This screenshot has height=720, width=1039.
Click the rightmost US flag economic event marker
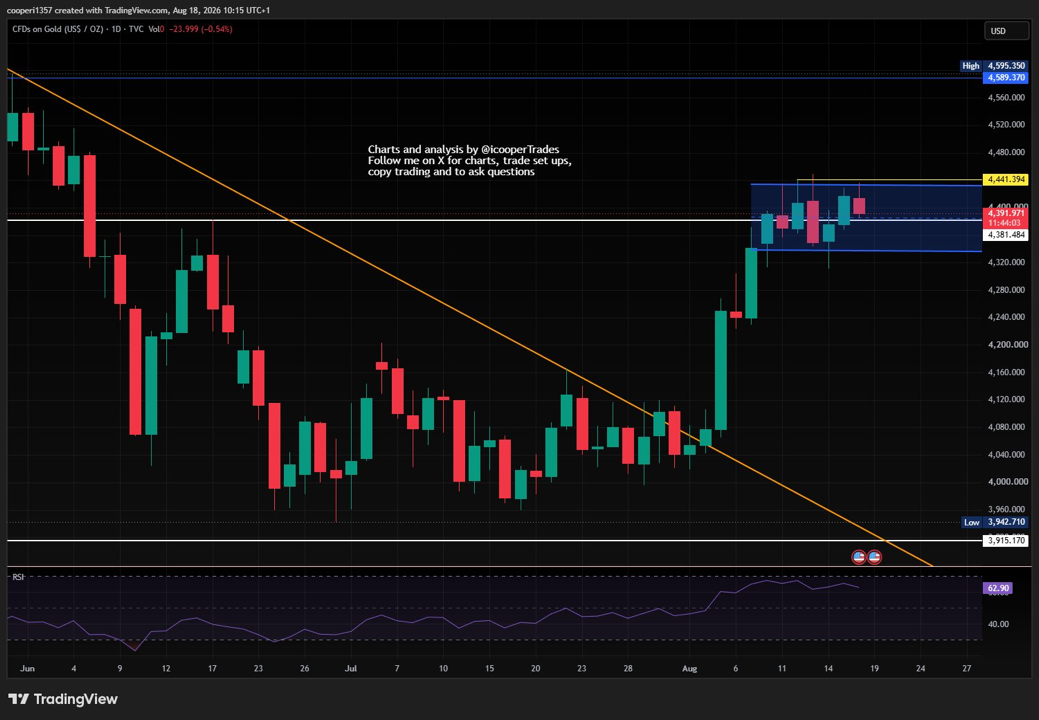pyautogui.click(x=874, y=557)
